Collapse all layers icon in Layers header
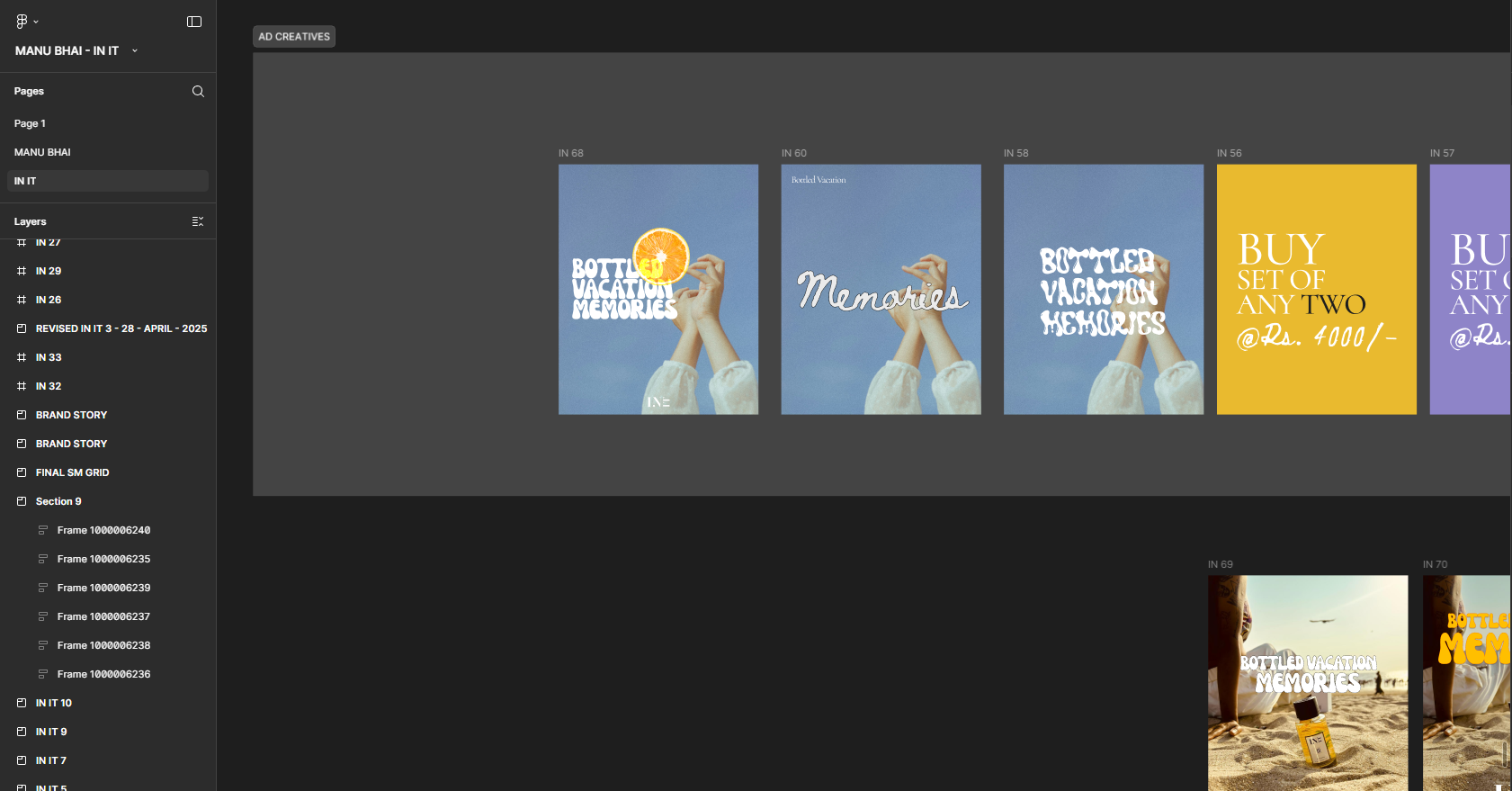Image resolution: width=1512 pixels, height=791 pixels. point(198,221)
